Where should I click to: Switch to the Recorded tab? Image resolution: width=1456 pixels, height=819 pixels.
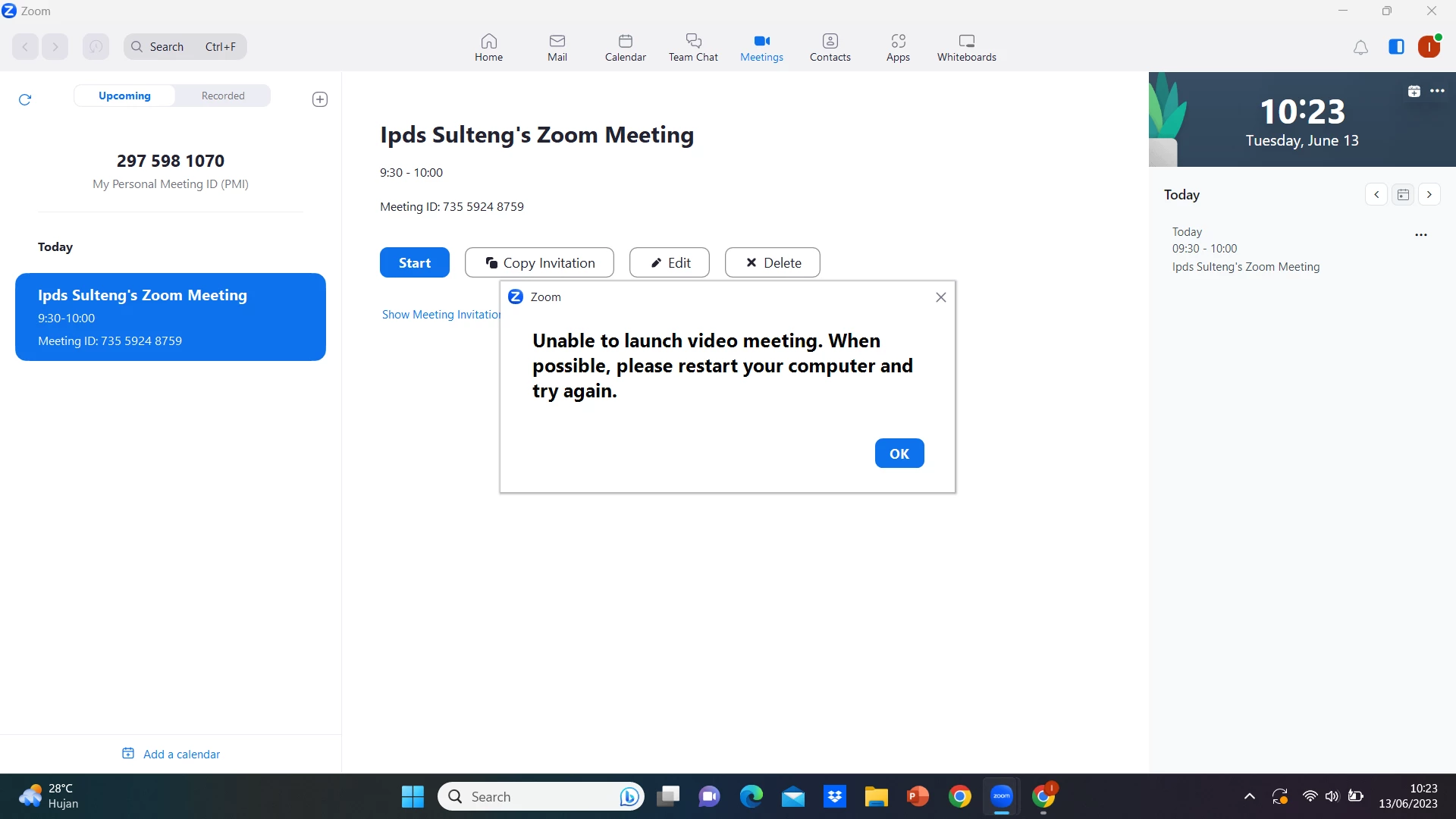pyautogui.click(x=223, y=96)
